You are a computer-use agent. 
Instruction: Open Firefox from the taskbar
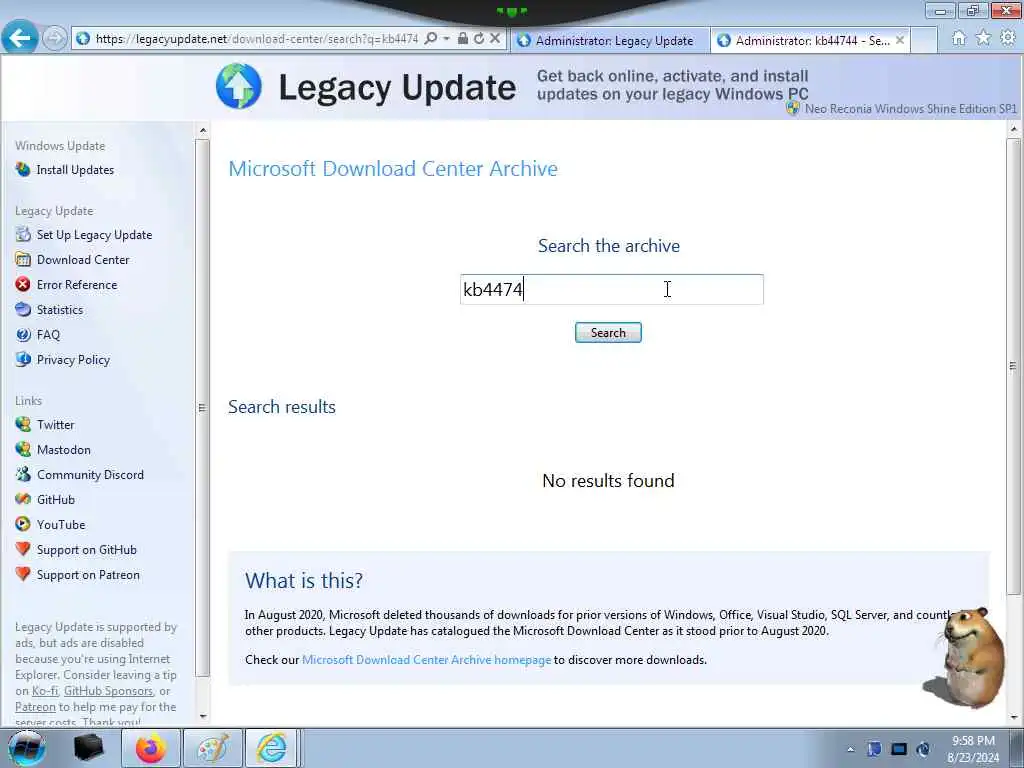click(x=151, y=748)
